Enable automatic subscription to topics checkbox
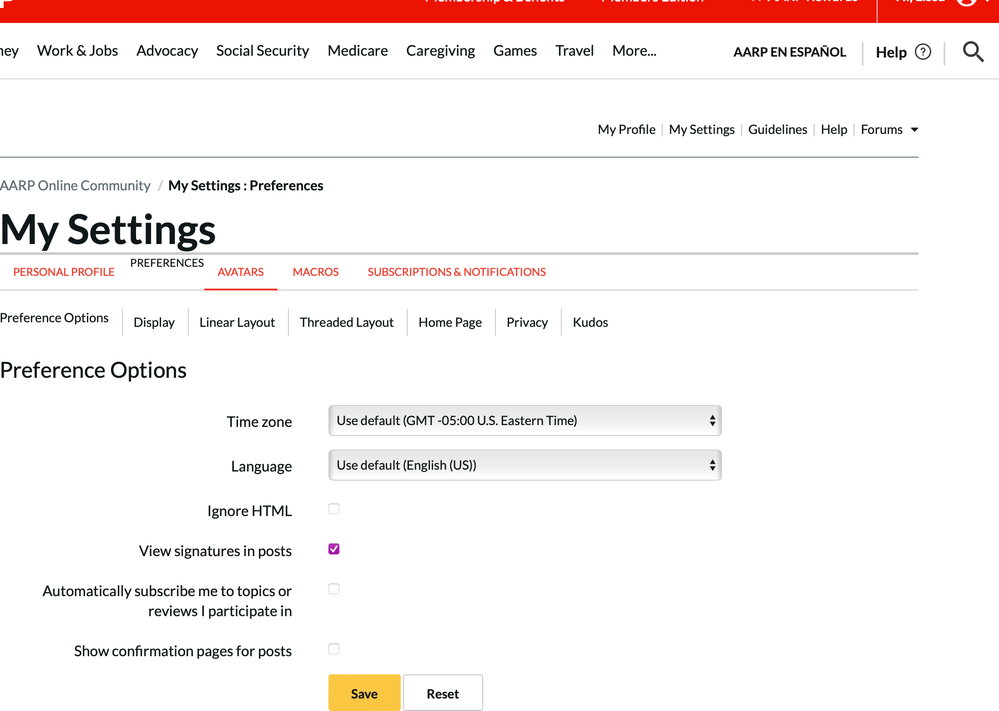This screenshot has height=711, width=999. [334, 589]
